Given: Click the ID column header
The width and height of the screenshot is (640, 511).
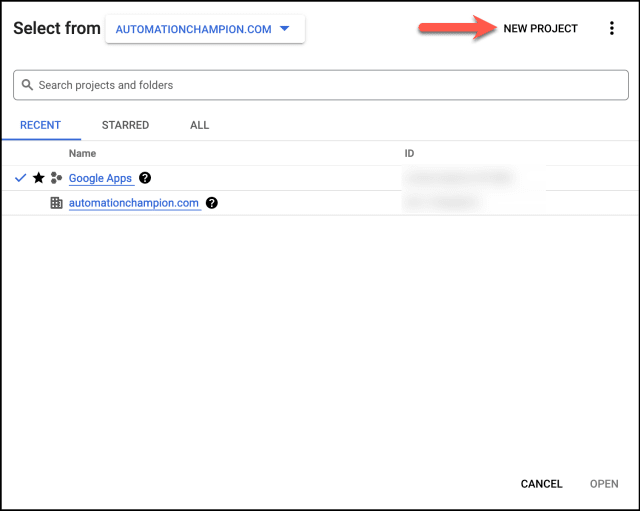Looking at the screenshot, I should pyautogui.click(x=409, y=153).
